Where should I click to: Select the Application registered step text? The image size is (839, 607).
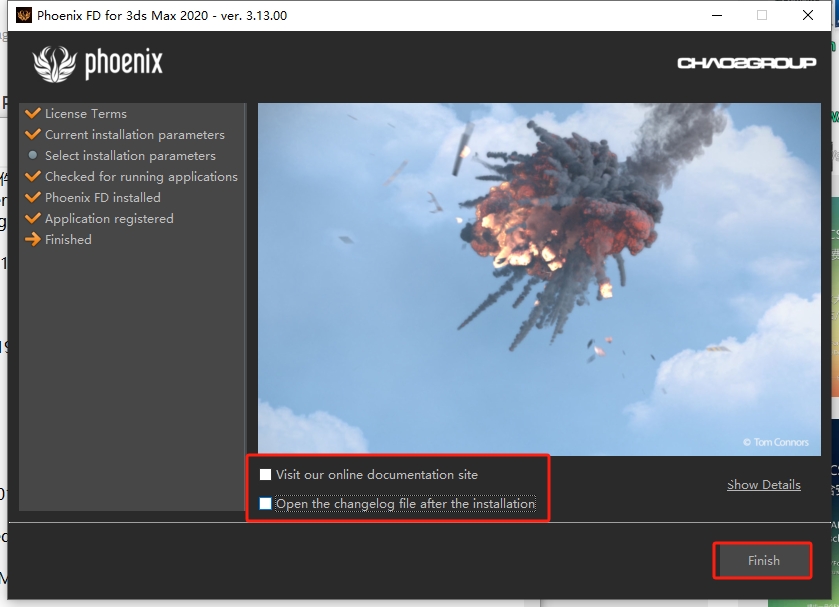(109, 218)
